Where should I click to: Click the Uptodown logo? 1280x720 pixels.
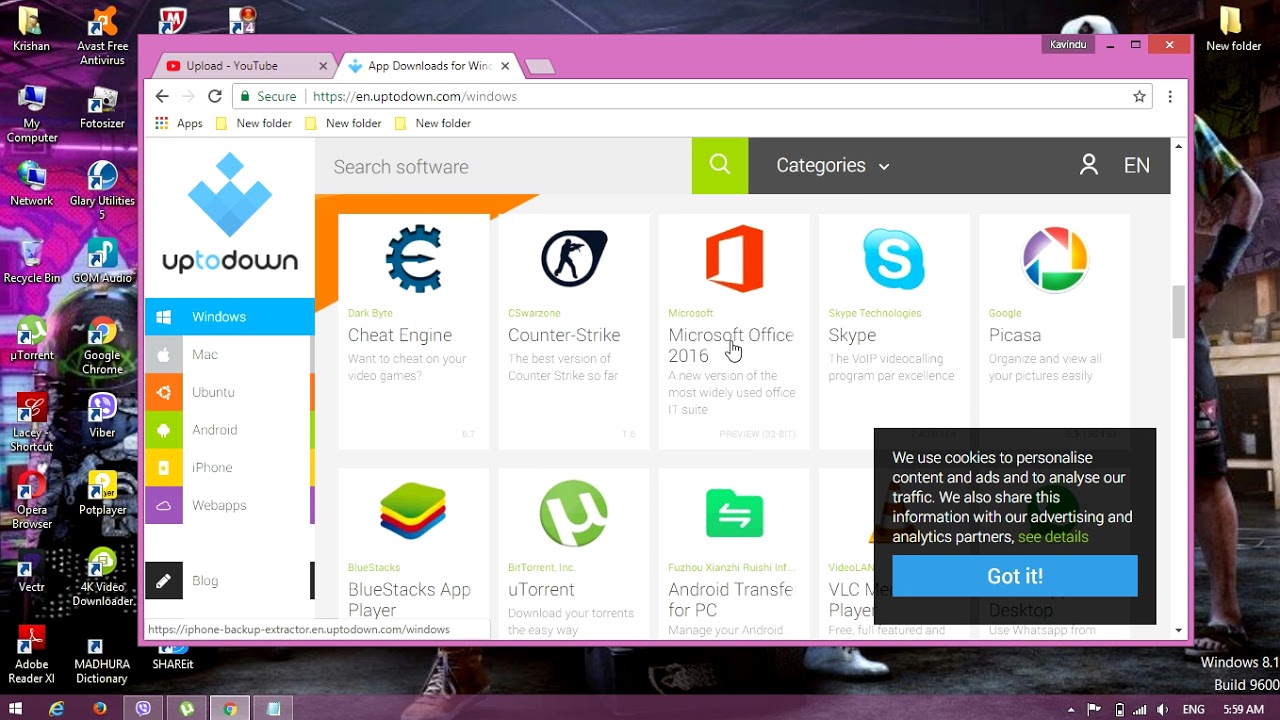pos(230,213)
